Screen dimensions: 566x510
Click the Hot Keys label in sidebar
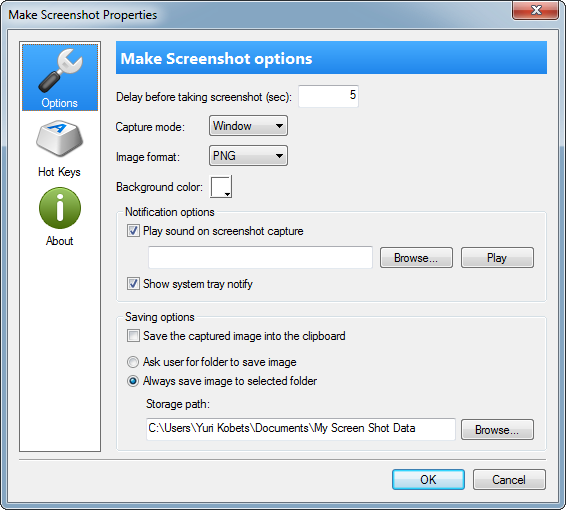[x=59, y=172]
